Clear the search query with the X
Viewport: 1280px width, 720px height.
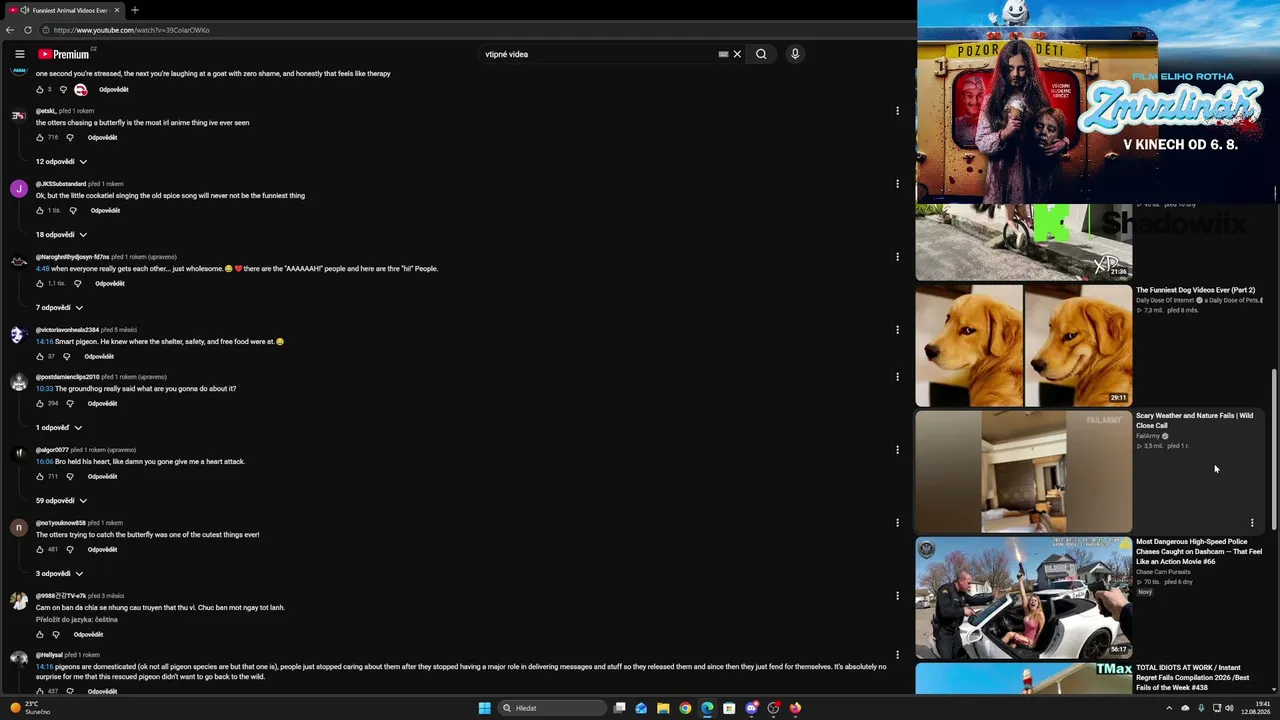[737, 54]
